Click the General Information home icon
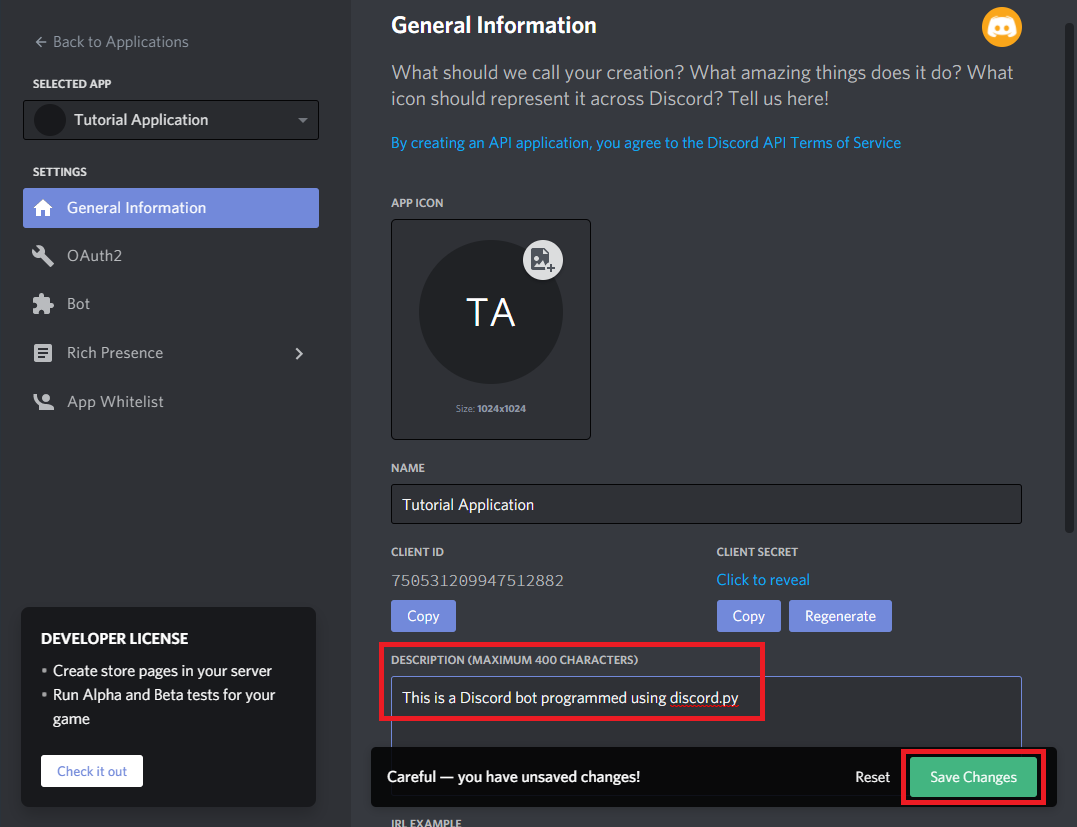The width and height of the screenshot is (1077, 827). 43,208
